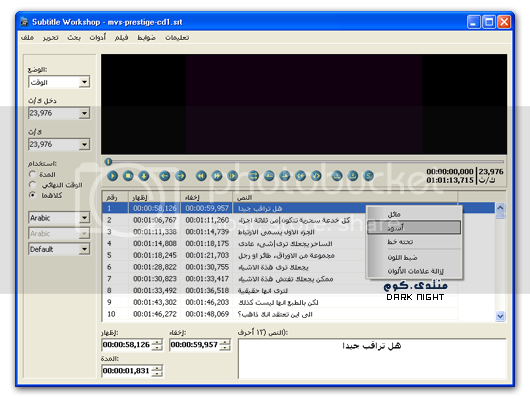Click the Rewind double-left icon
Screen dimensions: 530x399
coord(201,176)
